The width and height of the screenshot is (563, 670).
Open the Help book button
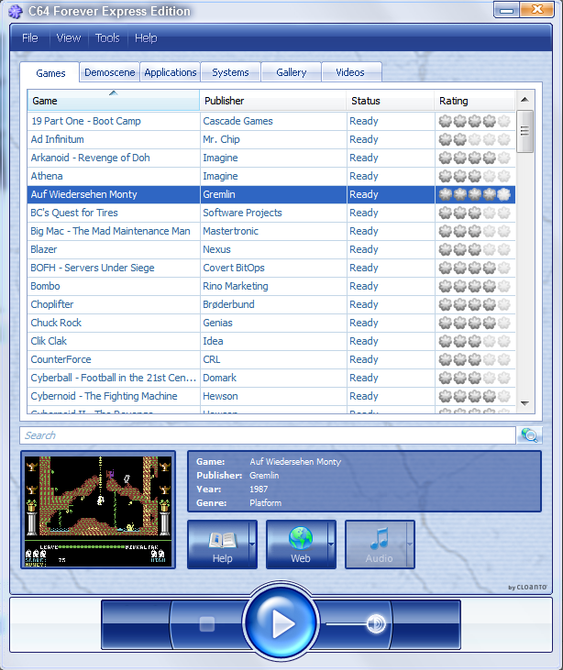click(x=218, y=545)
